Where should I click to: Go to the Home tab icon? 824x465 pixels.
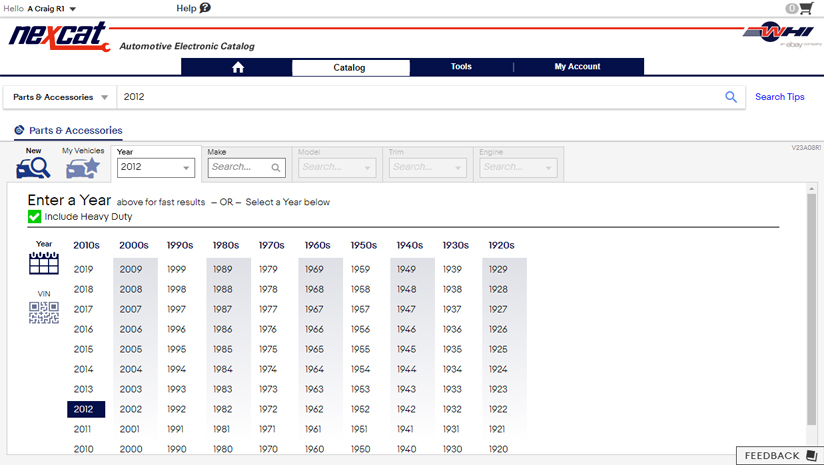point(238,67)
